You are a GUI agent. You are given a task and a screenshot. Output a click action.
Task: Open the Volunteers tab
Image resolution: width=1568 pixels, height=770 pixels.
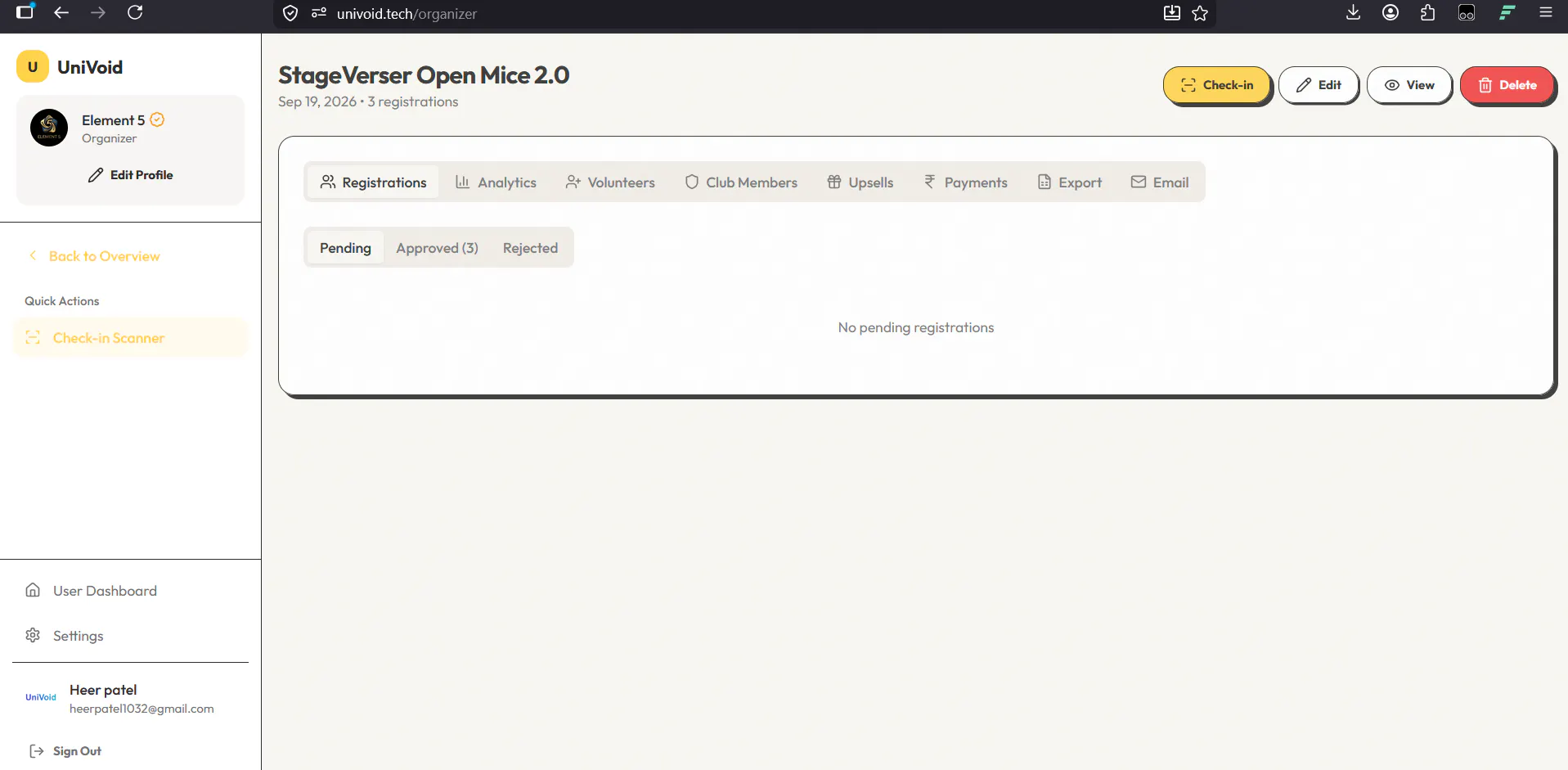610,182
